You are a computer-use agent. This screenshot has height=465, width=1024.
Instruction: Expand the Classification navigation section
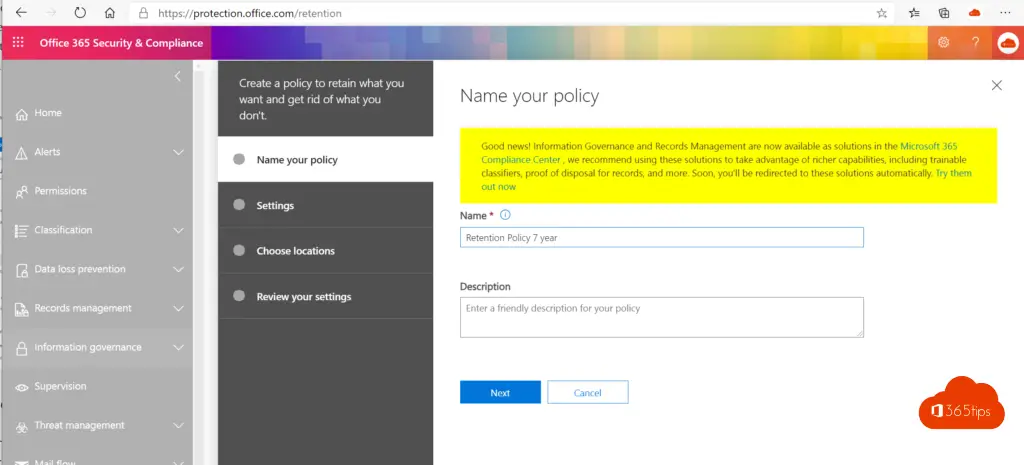tap(178, 230)
